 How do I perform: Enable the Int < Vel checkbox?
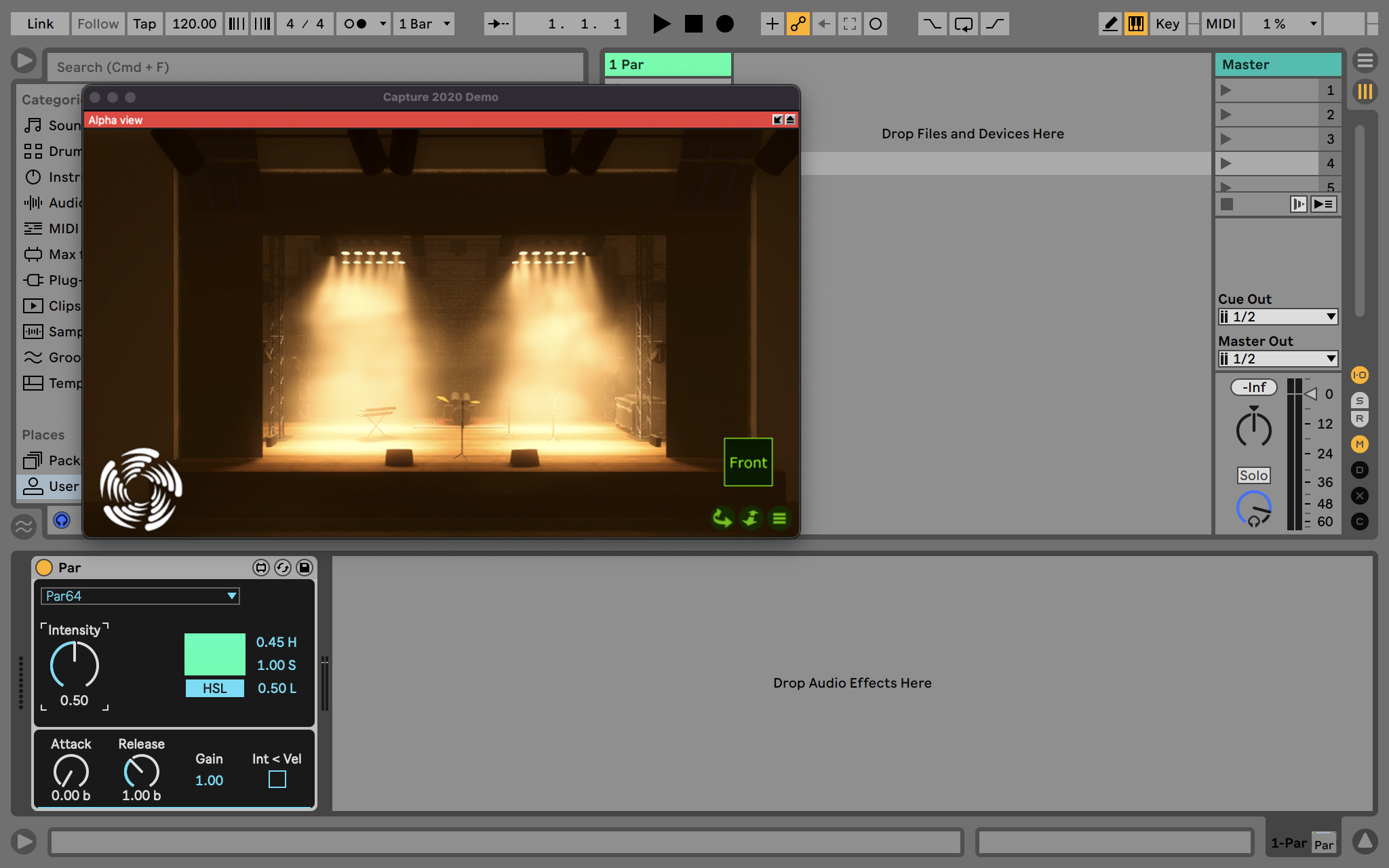277,779
